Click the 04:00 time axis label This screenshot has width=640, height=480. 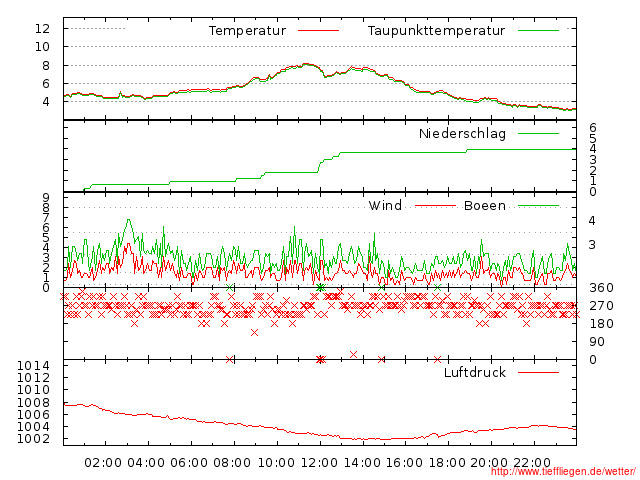click(146, 463)
